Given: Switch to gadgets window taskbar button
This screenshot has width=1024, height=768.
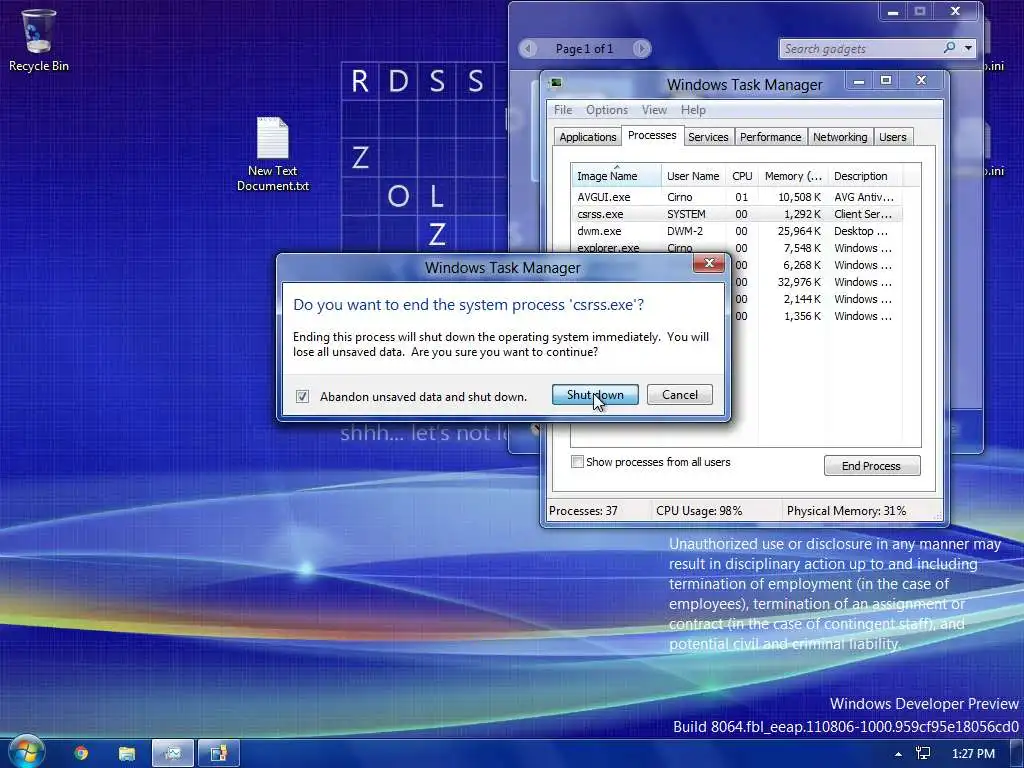Looking at the screenshot, I should (x=219, y=754).
